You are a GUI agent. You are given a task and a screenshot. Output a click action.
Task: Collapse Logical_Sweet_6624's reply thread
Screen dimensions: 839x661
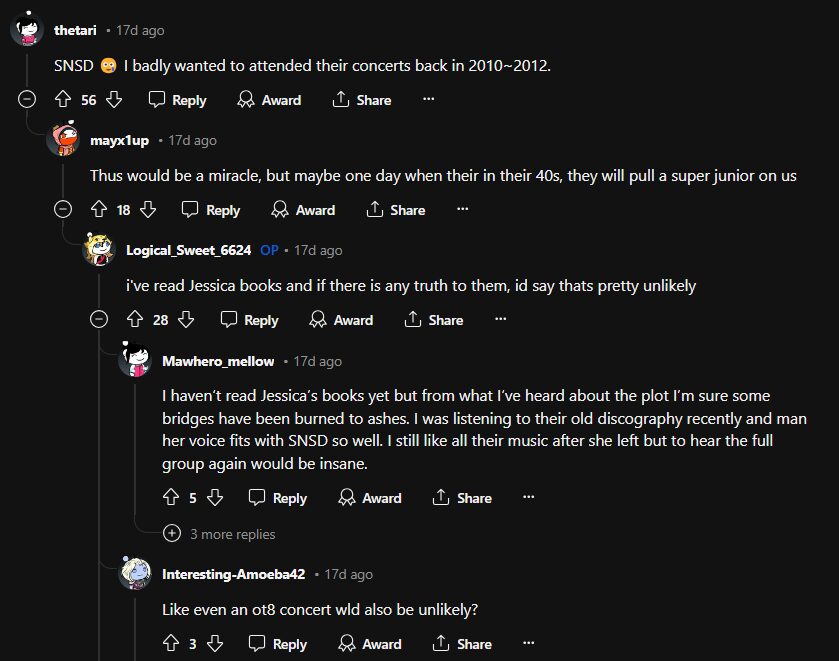click(x=99, y=320)
